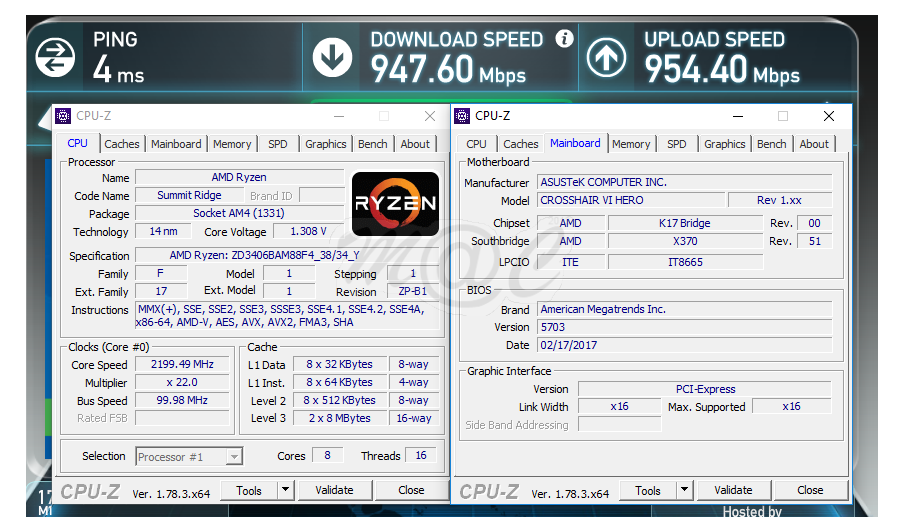This screenshot has height=532, width=904.
Task: Click Close button in left CPU-Z window
Action: (411, 490)
